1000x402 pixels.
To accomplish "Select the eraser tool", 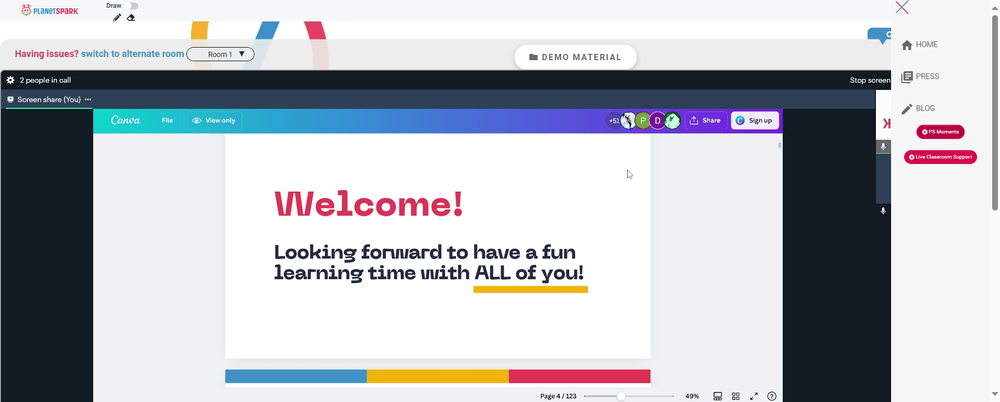I will tap(131, 17).
